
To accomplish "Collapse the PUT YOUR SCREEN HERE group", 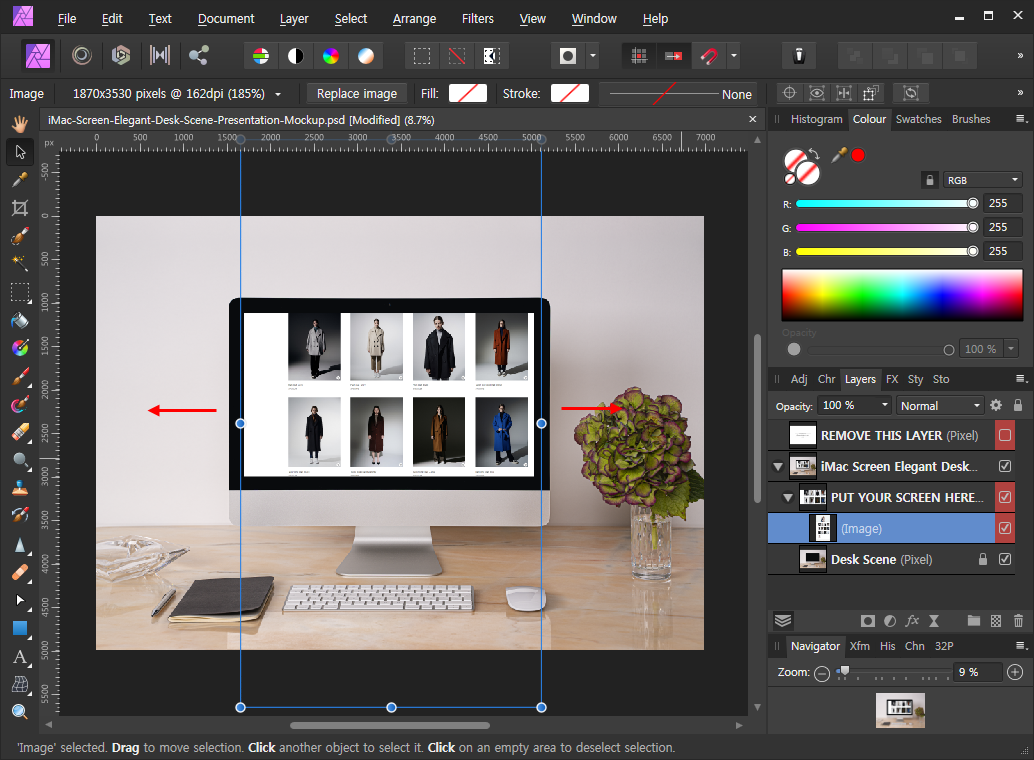I will pos(788,497).
